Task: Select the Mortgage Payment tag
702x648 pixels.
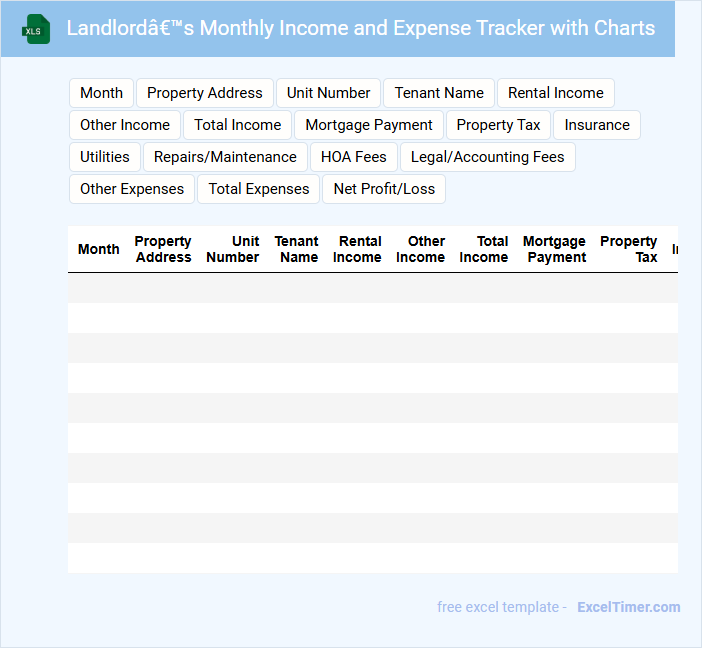Action: (x=369, y=125)
